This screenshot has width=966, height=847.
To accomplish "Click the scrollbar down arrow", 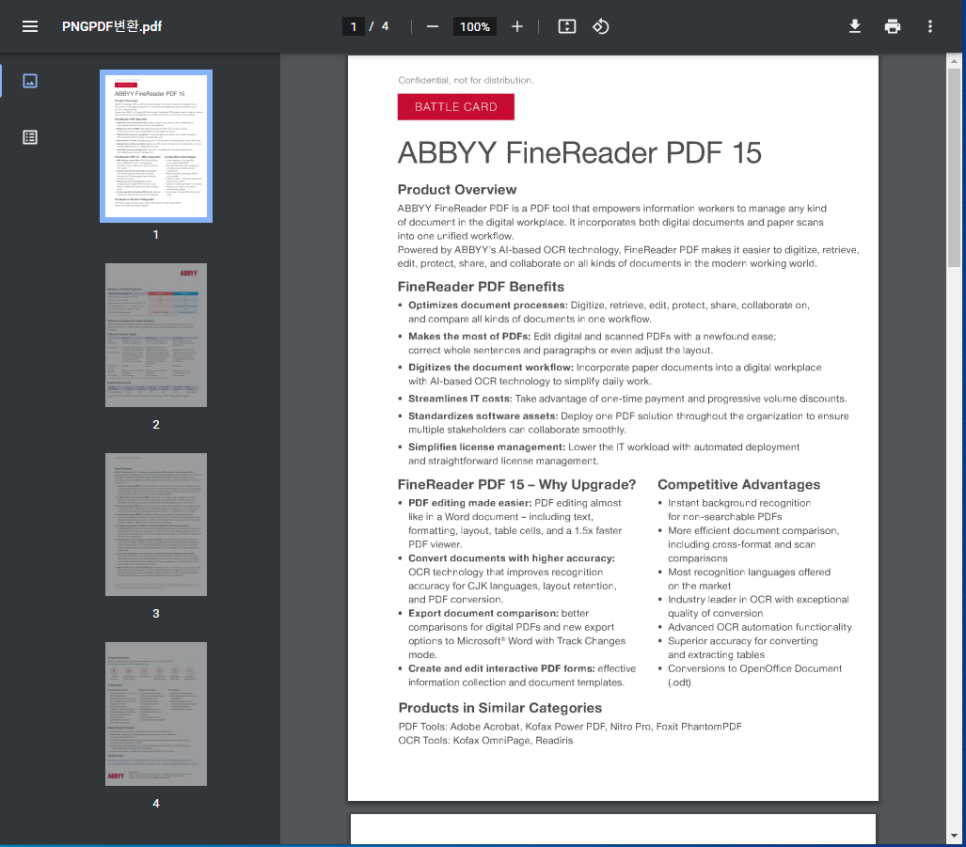I will point(954,836).
